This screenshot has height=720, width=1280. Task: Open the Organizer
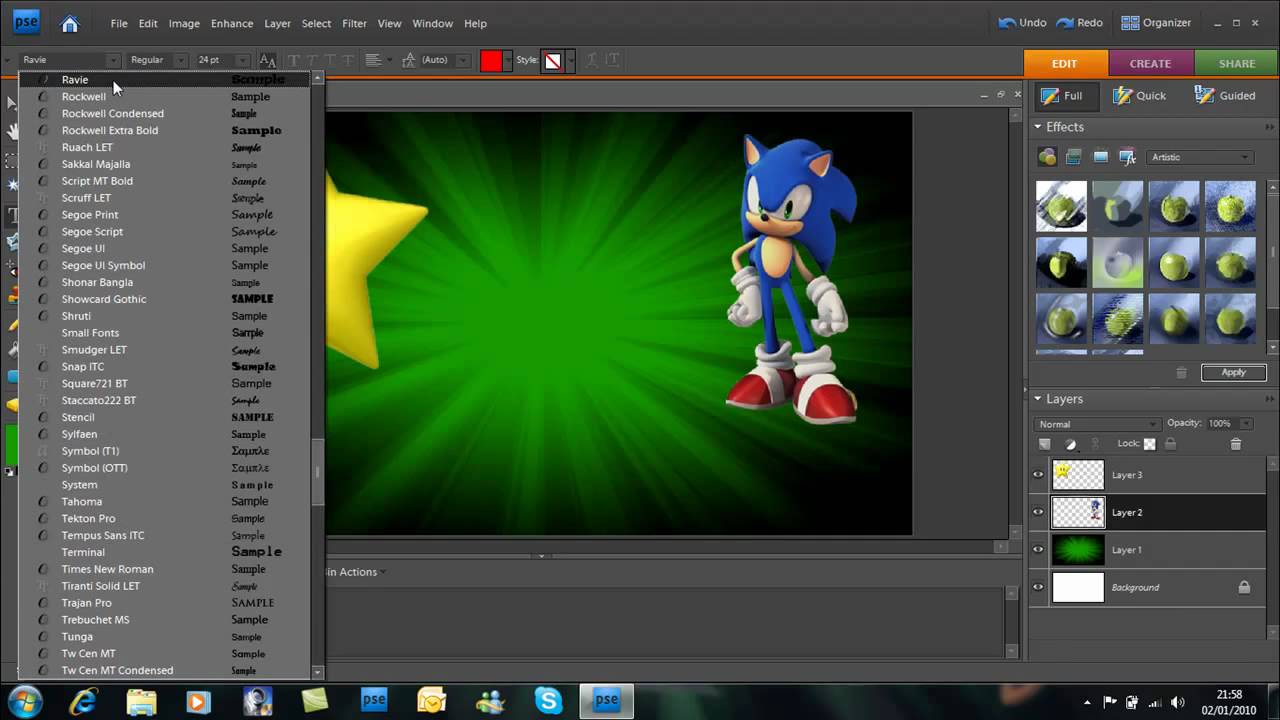(x=1156, y=23)
